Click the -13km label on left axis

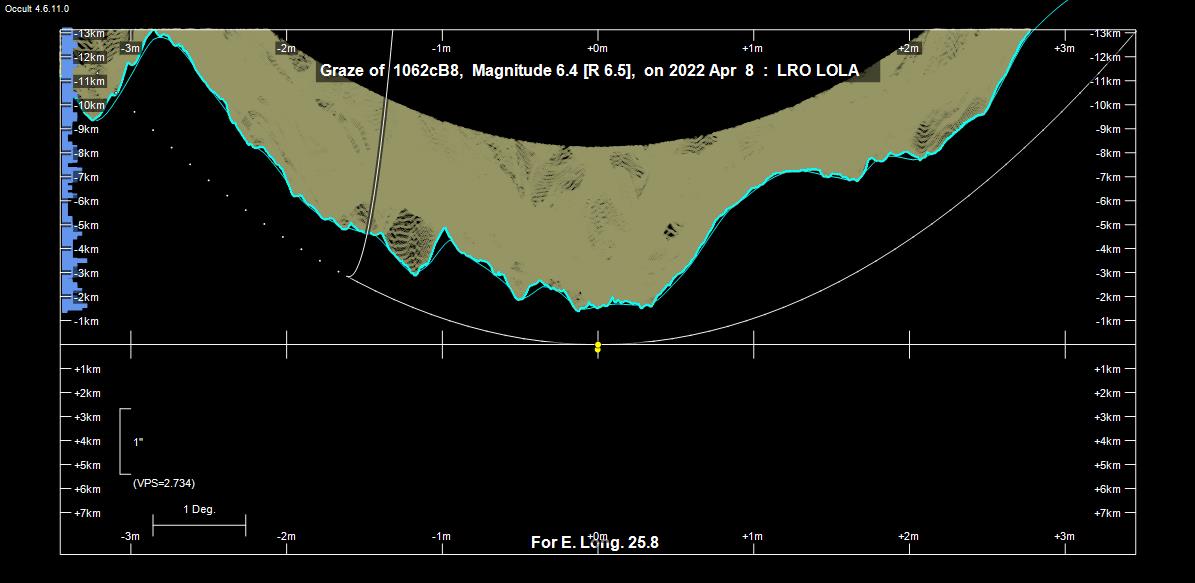point(89,33)
